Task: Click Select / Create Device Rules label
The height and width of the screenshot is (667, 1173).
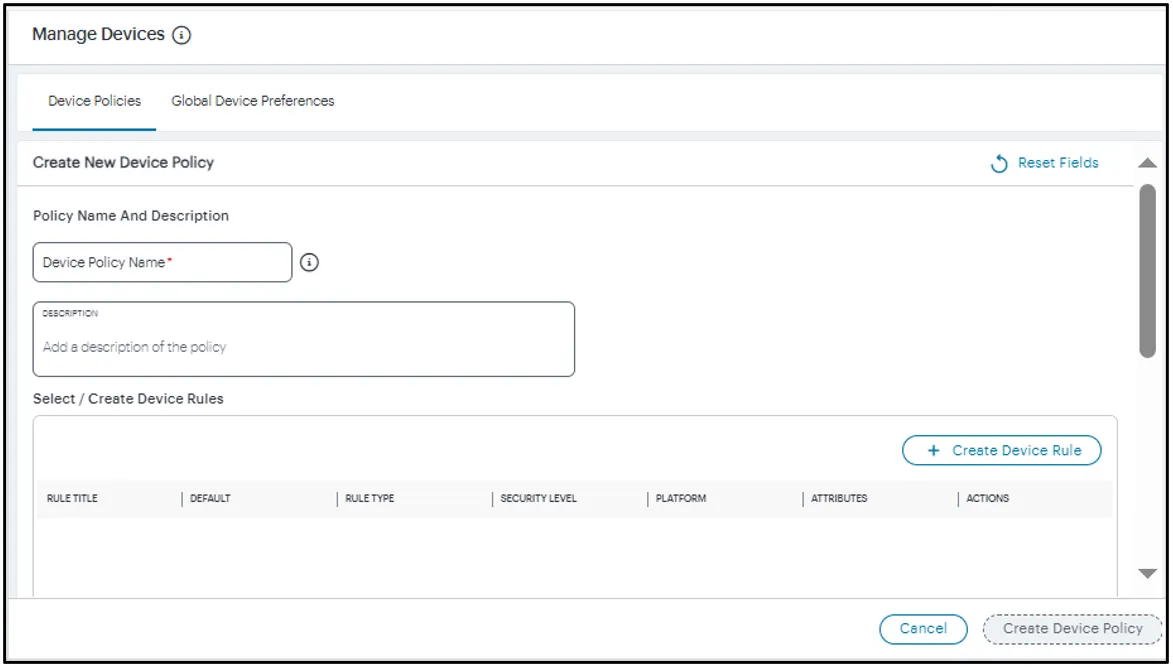Action: (128, 399)
